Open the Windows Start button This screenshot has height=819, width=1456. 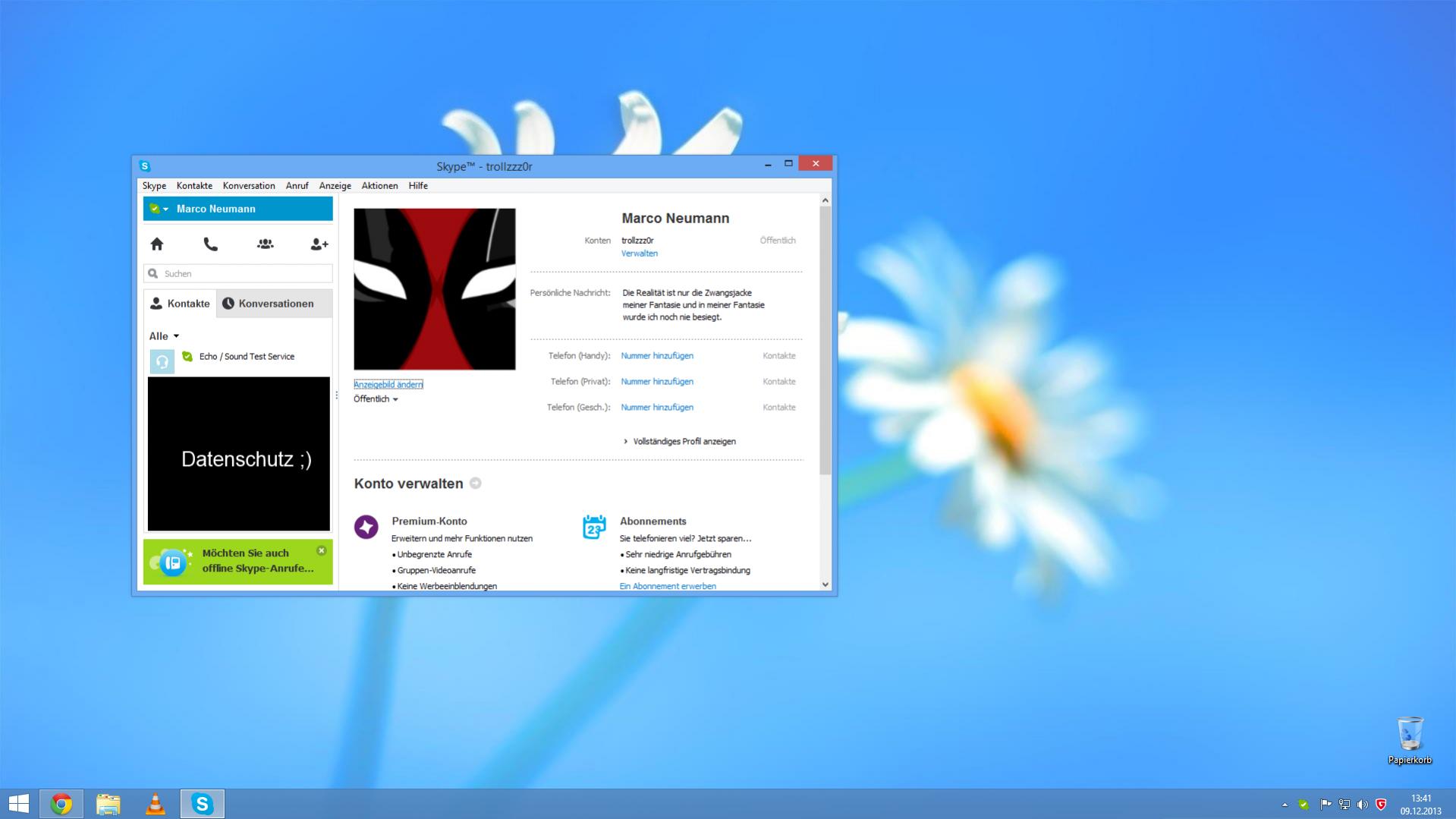pos(18,804)
